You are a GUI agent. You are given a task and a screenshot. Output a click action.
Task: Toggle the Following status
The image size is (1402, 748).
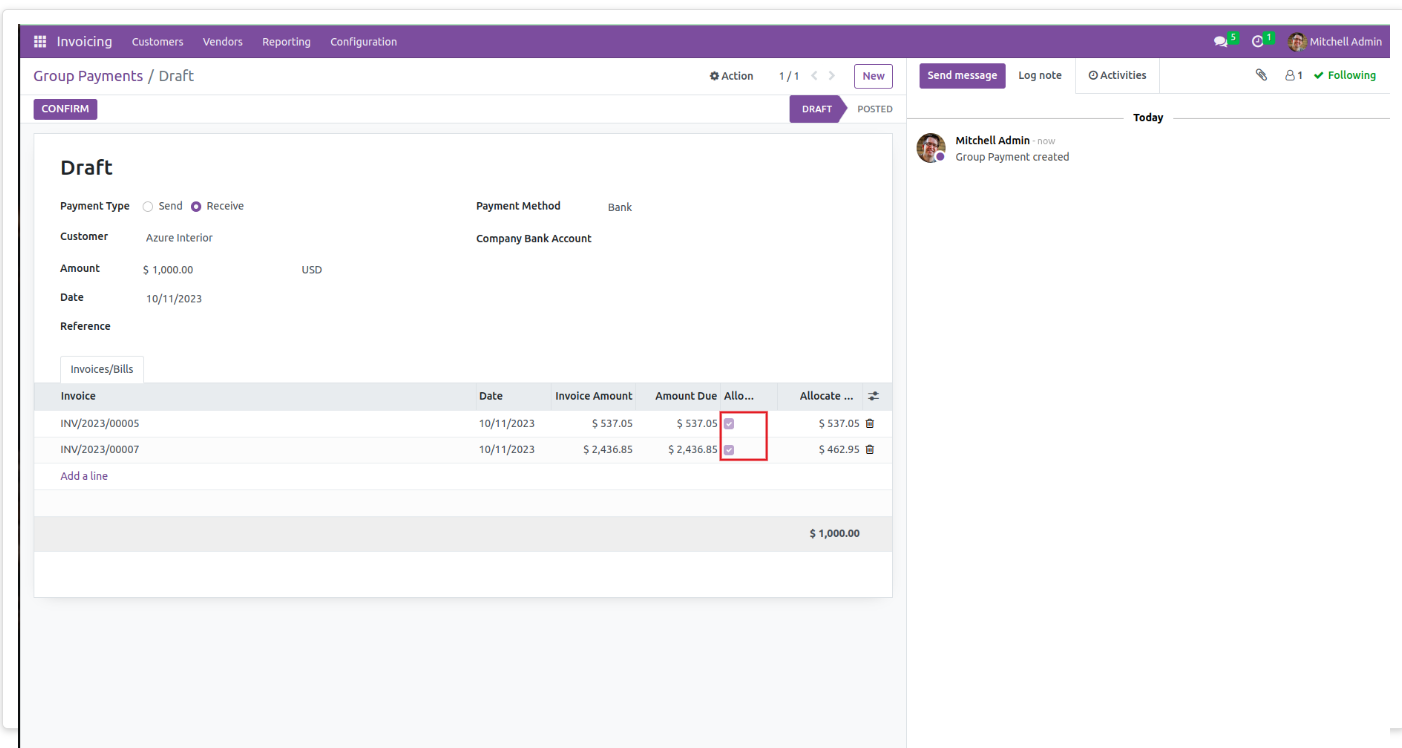(x=1345, y=75)
